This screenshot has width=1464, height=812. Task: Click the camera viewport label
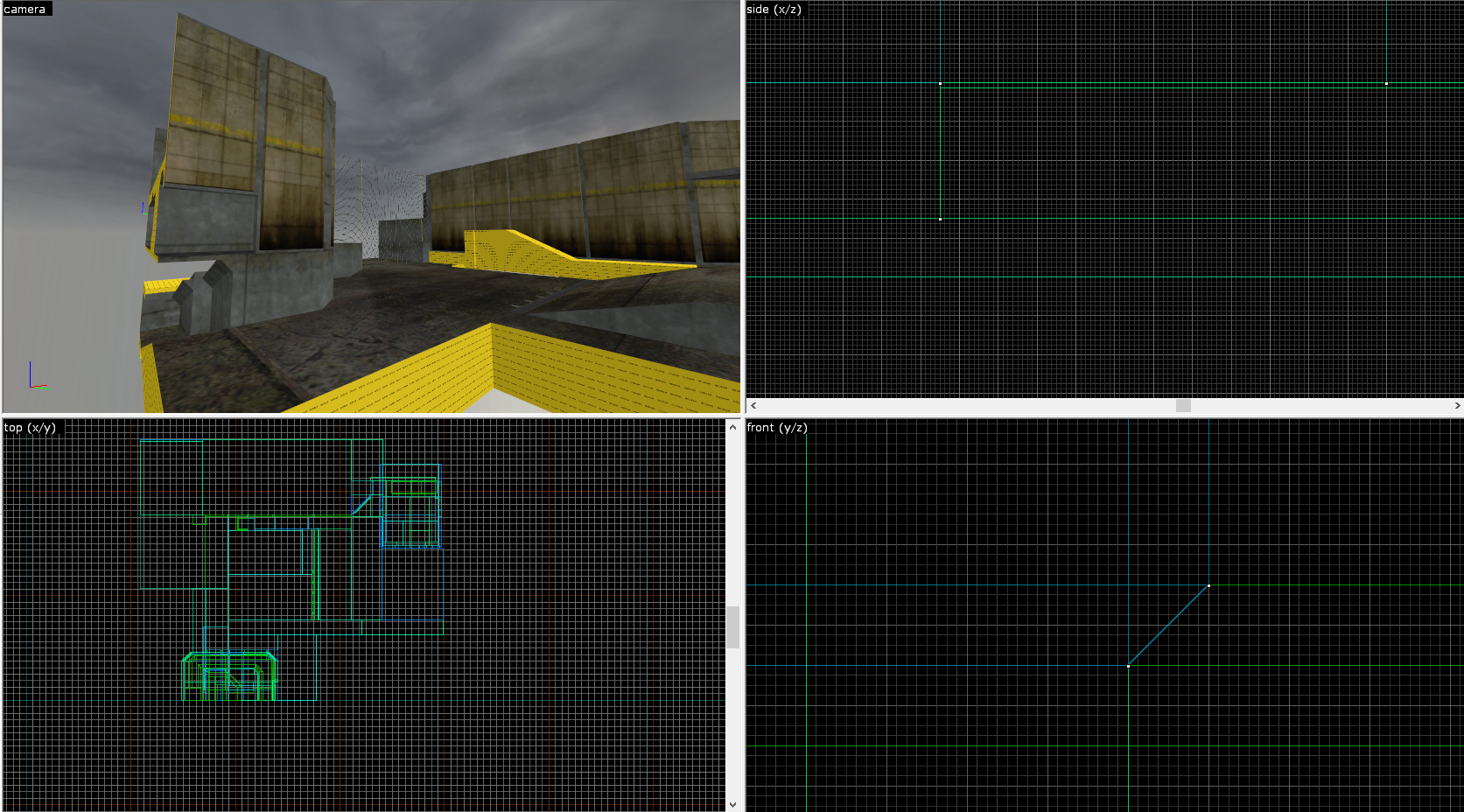point(25,9)
